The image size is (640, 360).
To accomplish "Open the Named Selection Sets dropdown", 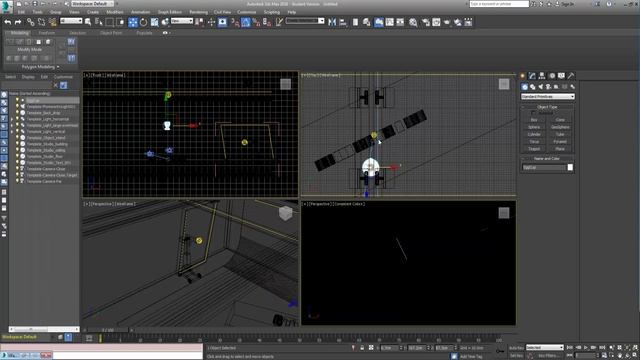I will click(305, 21).
